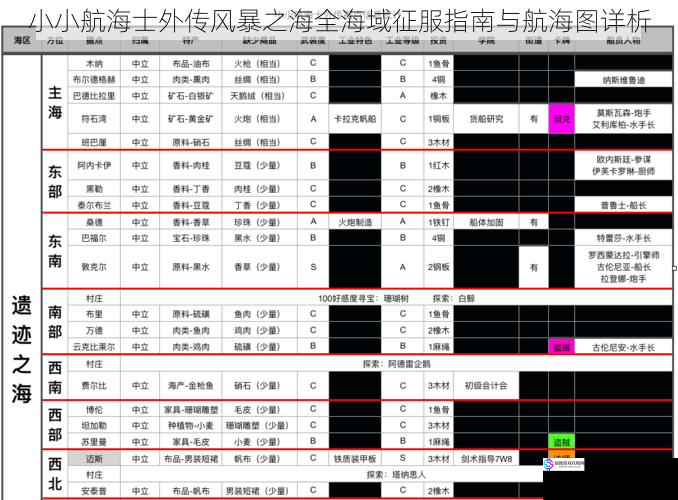Click the S armament cell in 敦克尔 row
The height and width of the screenshot is (500, 678).
(x=313, y=267)
